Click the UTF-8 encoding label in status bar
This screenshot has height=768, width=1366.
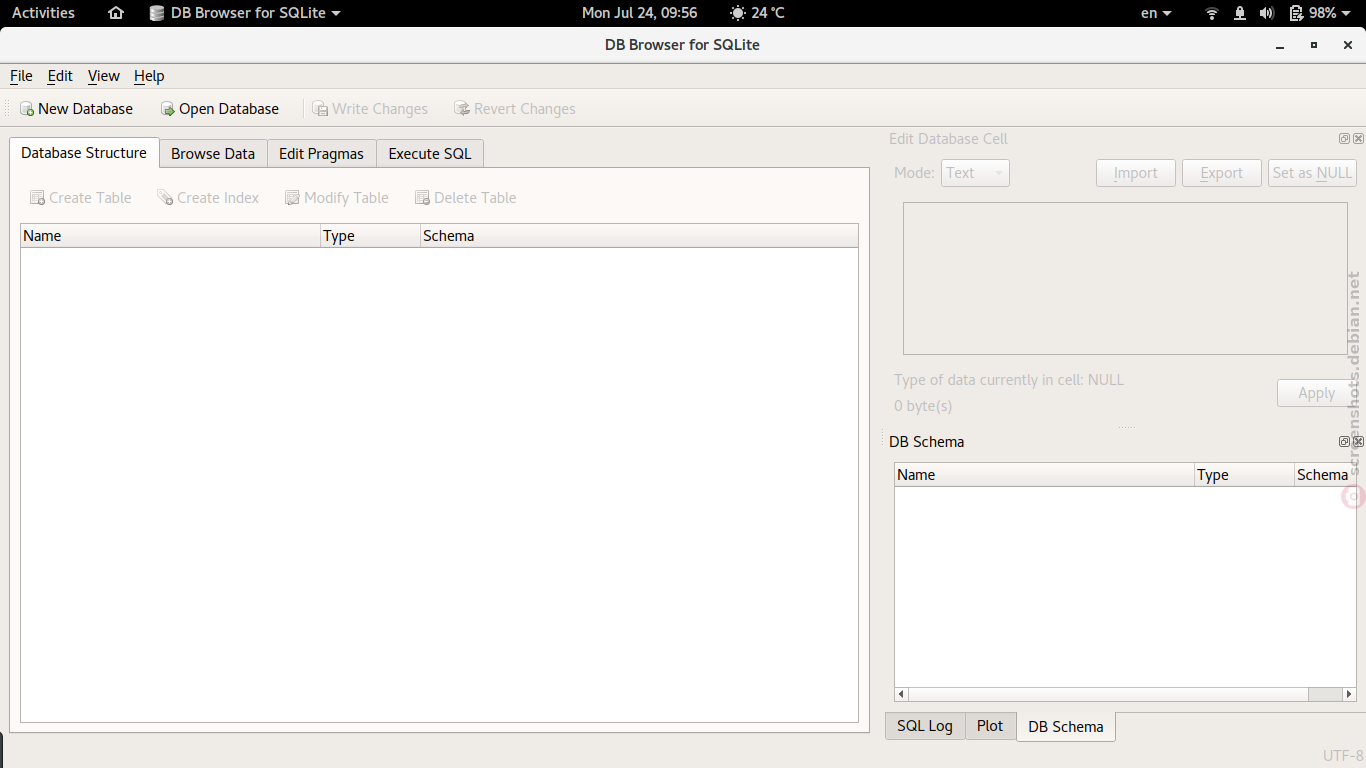pos(1343,756)
